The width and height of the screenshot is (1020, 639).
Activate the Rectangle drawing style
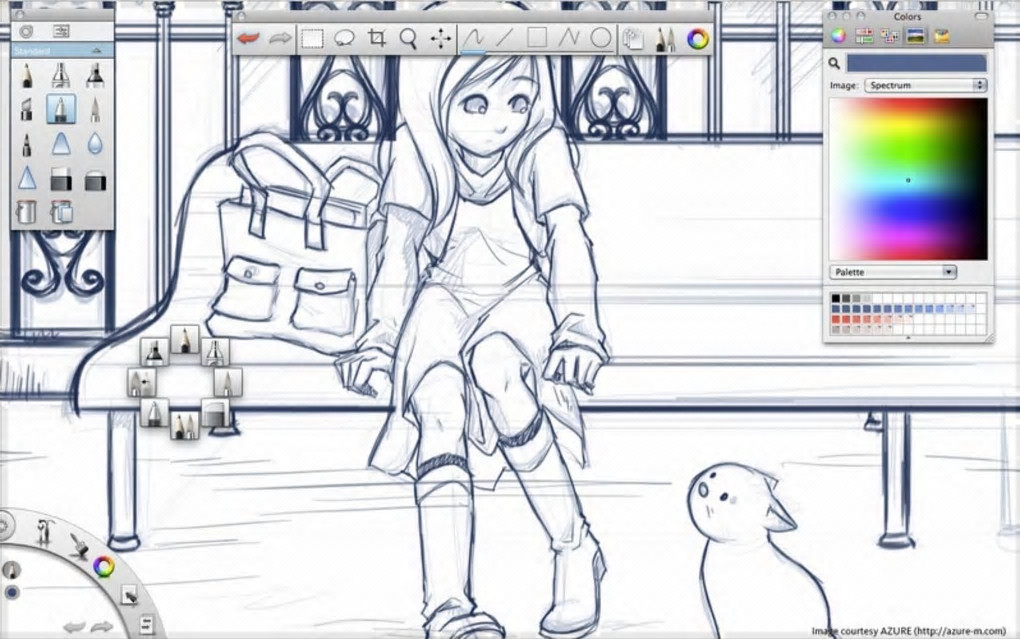537,38
